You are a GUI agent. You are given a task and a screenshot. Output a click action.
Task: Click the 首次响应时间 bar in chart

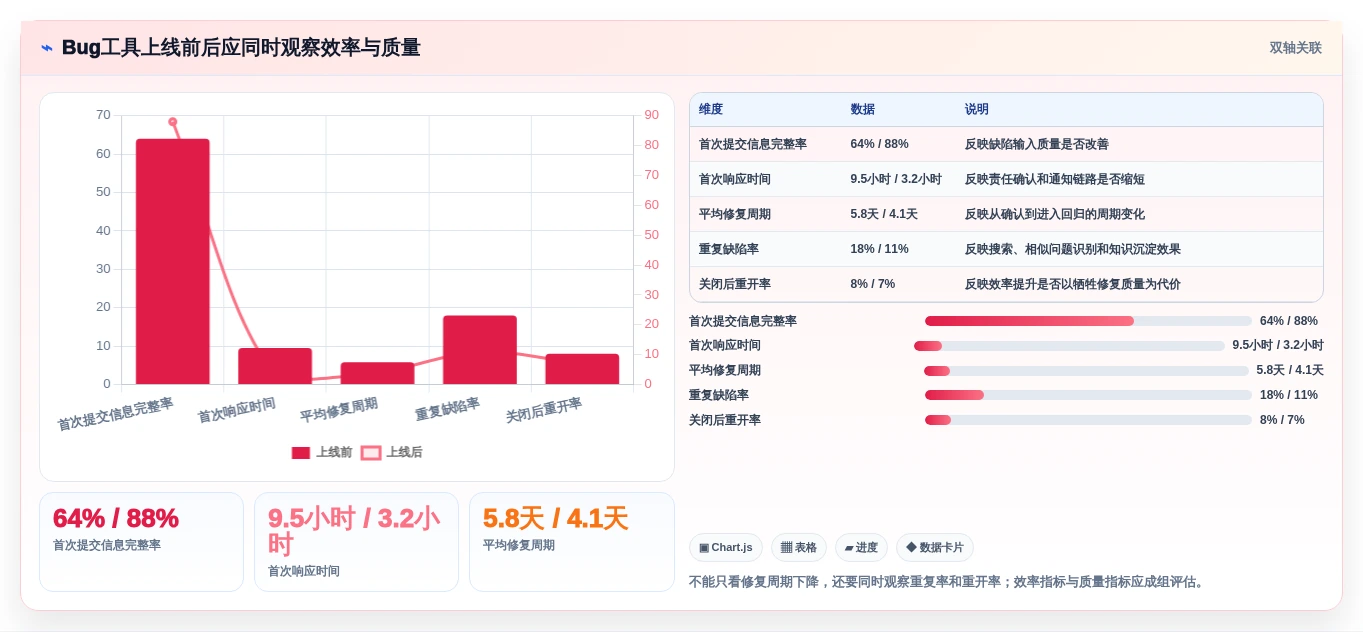pyautogui.click(x=275, y=366)
